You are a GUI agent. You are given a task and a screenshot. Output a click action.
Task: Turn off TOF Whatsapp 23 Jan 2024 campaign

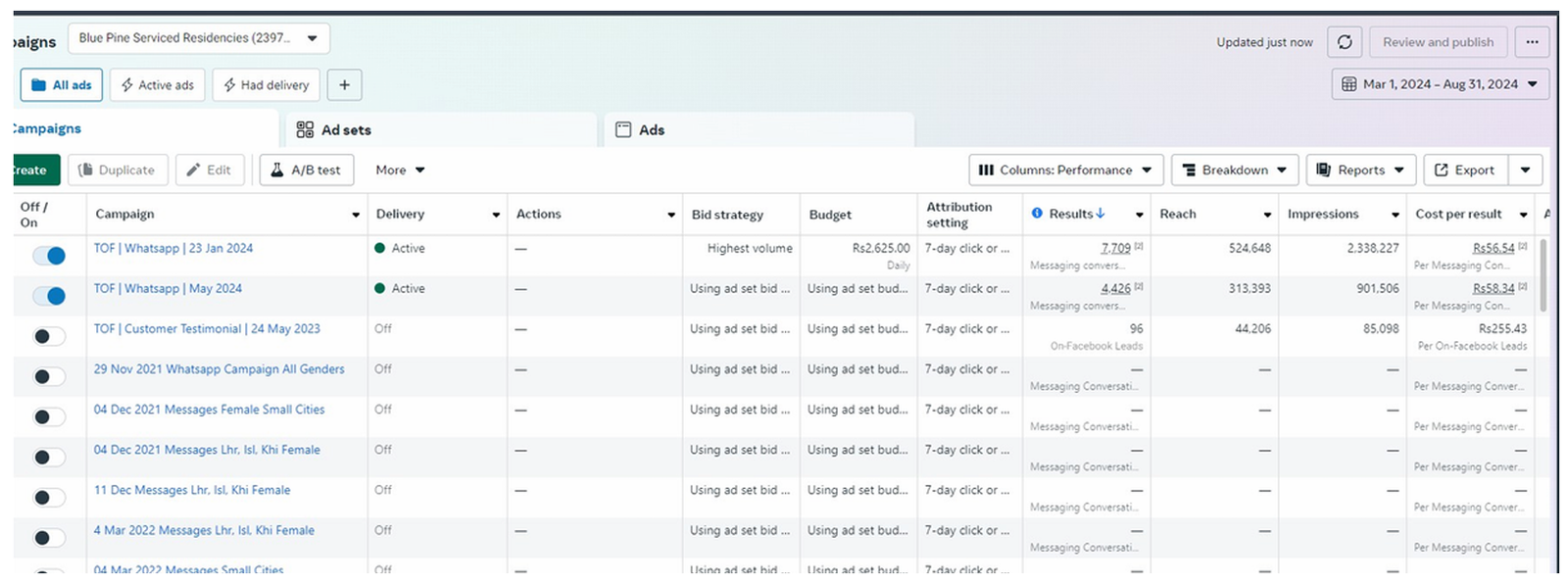click(x=49, y=256)
